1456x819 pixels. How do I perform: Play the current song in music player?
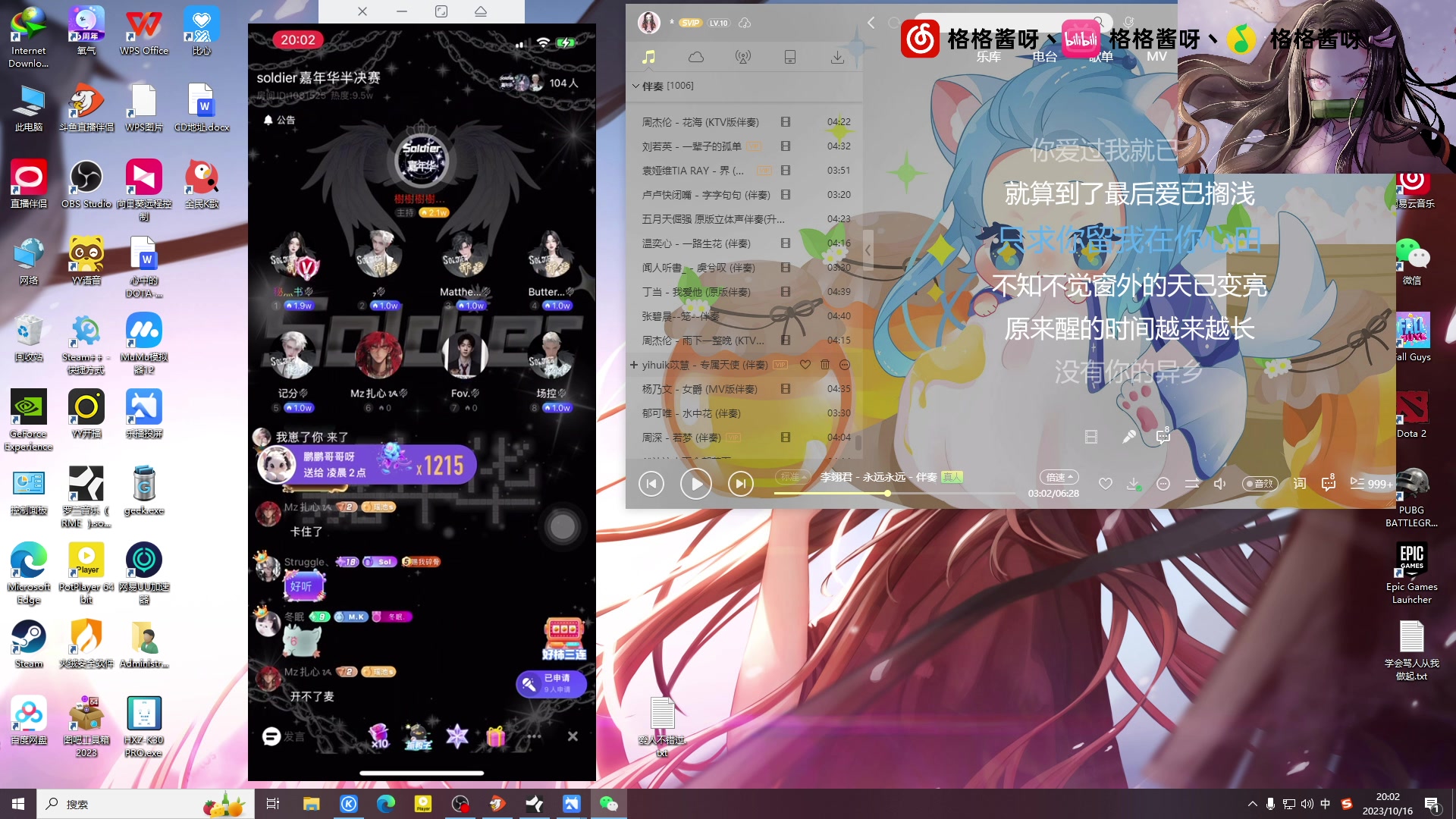pos(695,483)
